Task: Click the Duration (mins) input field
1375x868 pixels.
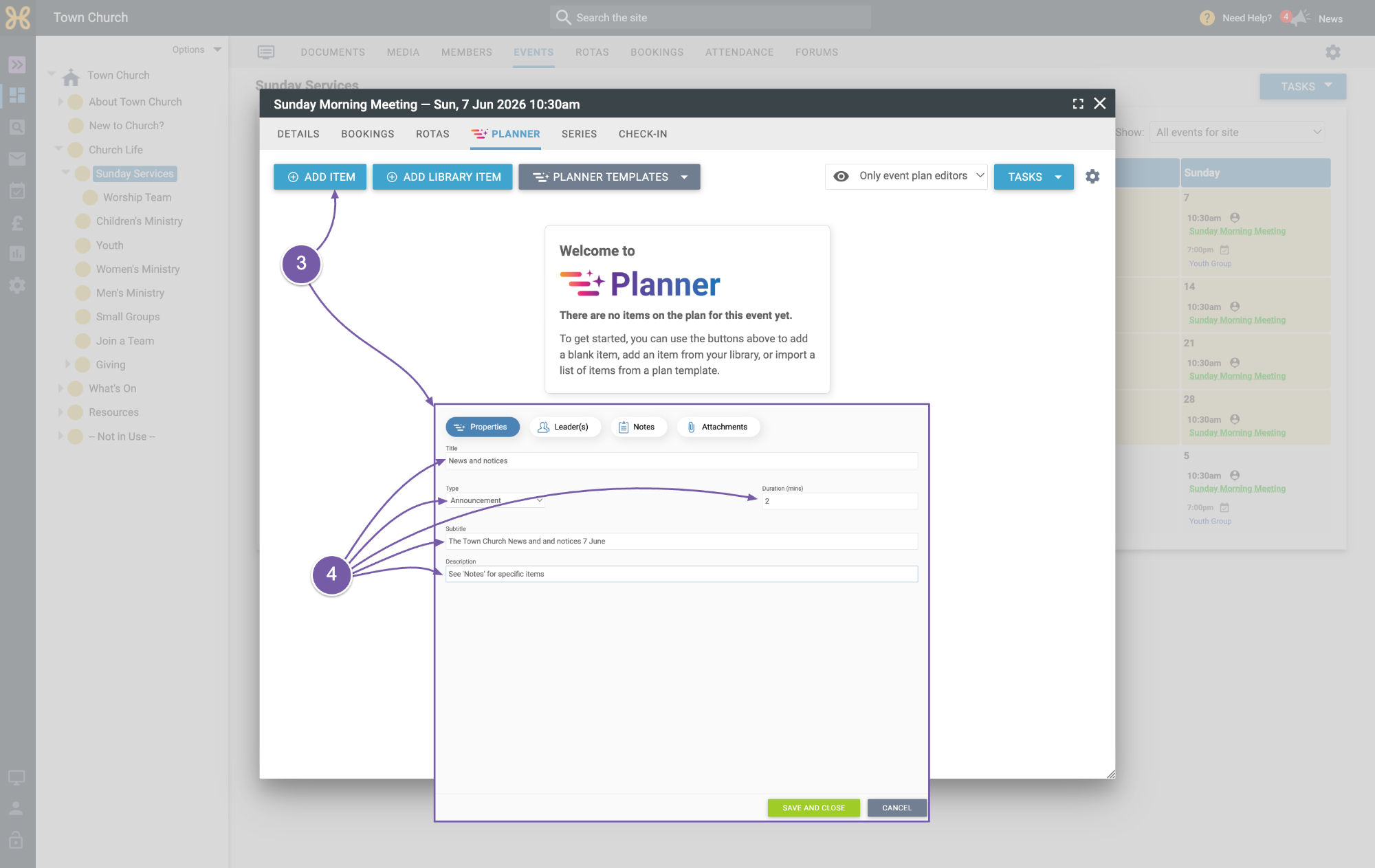Action: click(x=839, y=501)
